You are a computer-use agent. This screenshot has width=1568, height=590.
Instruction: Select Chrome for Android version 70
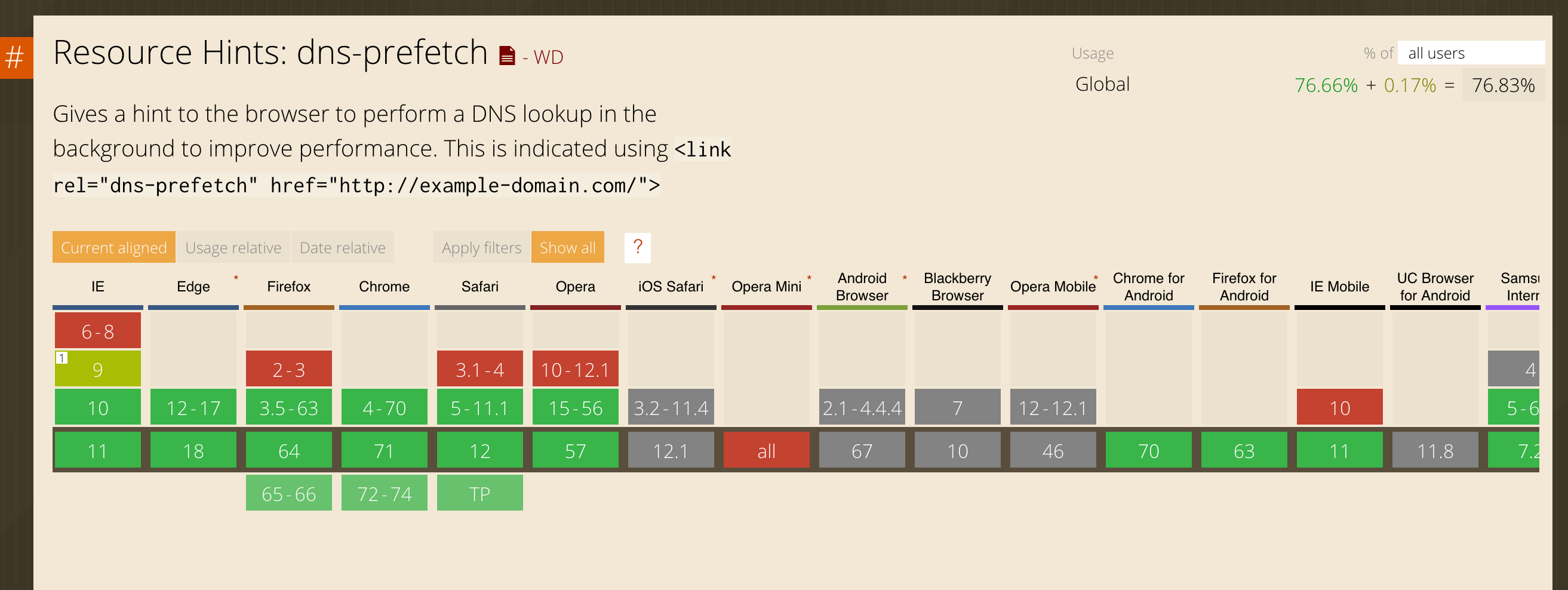point(1149,450)
